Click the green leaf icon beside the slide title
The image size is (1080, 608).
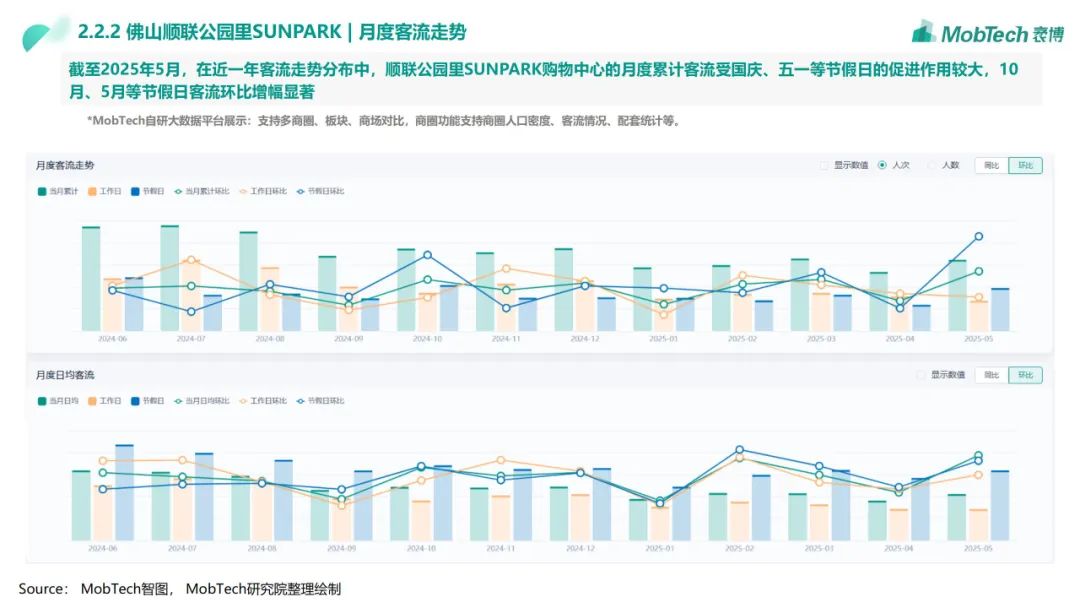click(45, 34)
